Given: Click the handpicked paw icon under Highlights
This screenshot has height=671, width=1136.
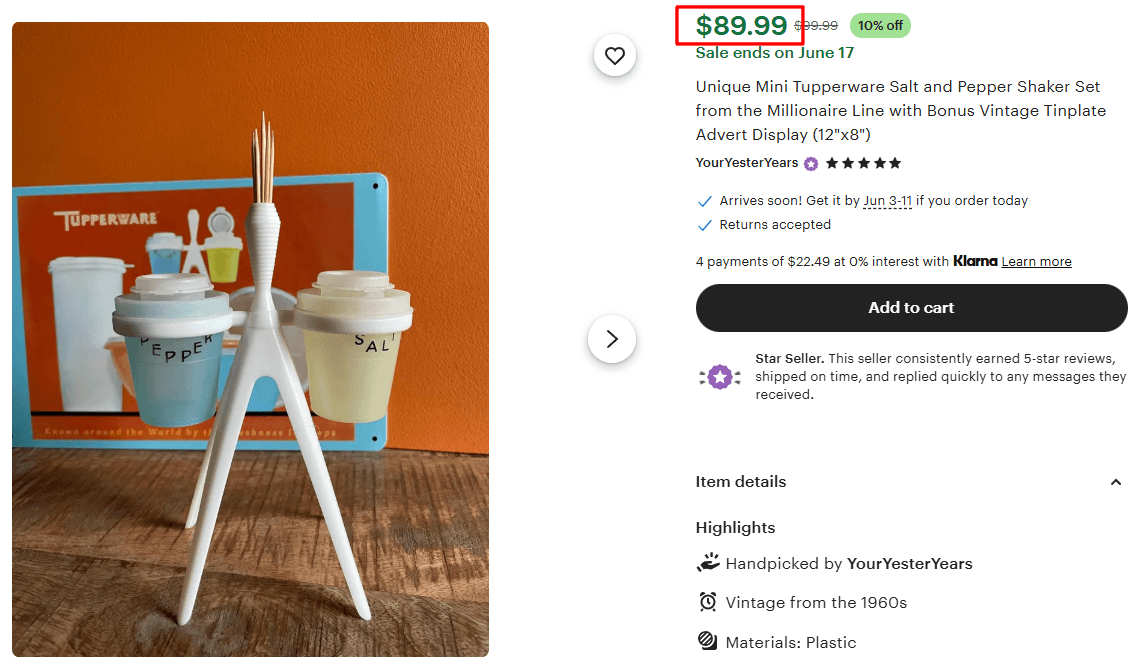Looking at the screenshot, I should tap(708, 563).
